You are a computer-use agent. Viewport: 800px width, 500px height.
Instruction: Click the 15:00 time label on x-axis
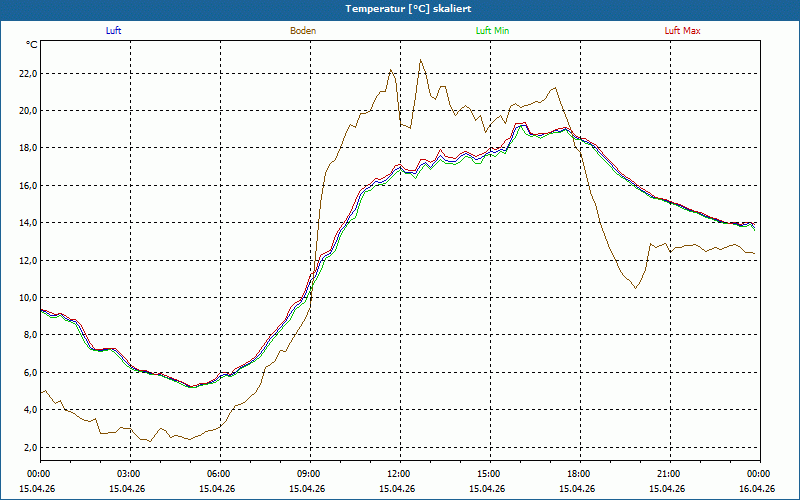coord(490,473)
